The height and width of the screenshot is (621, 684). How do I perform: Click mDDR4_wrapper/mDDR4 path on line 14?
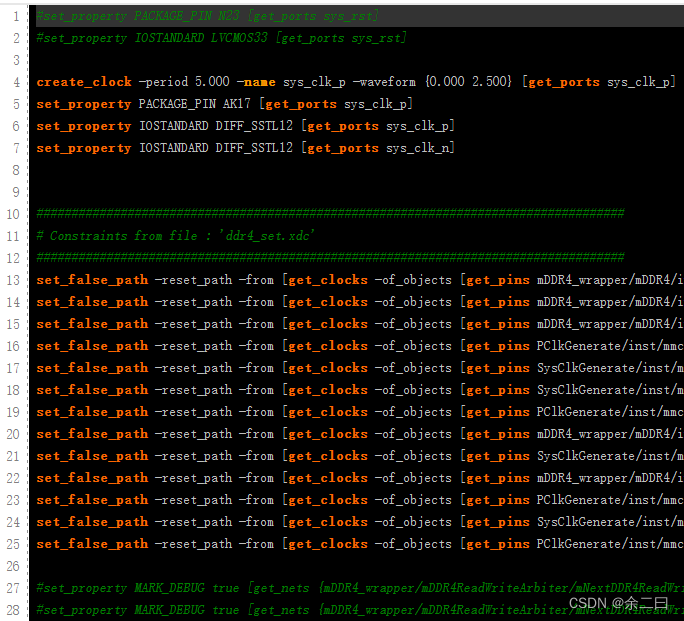click(x=610, y=302)
